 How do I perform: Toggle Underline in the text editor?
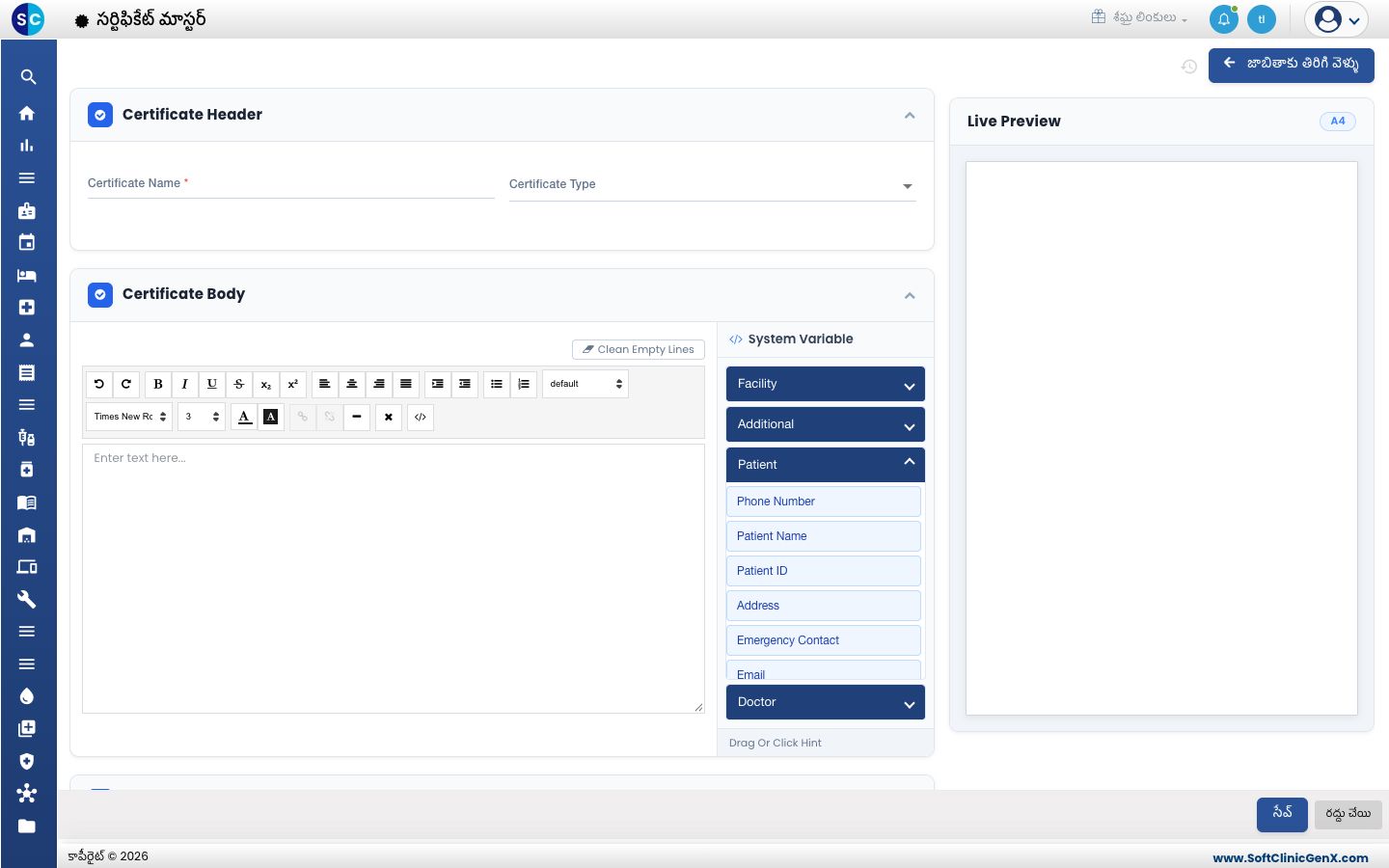click(x=212, y=384)
